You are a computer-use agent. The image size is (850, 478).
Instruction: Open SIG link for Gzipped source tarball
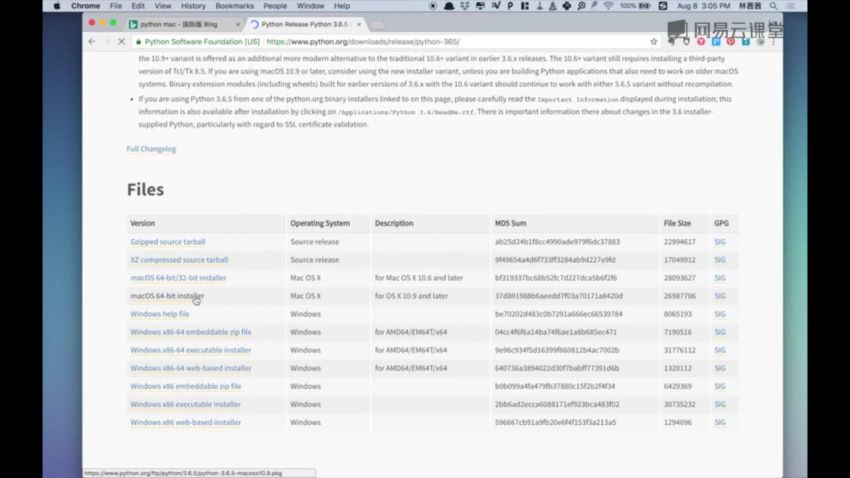pos(720,242)
